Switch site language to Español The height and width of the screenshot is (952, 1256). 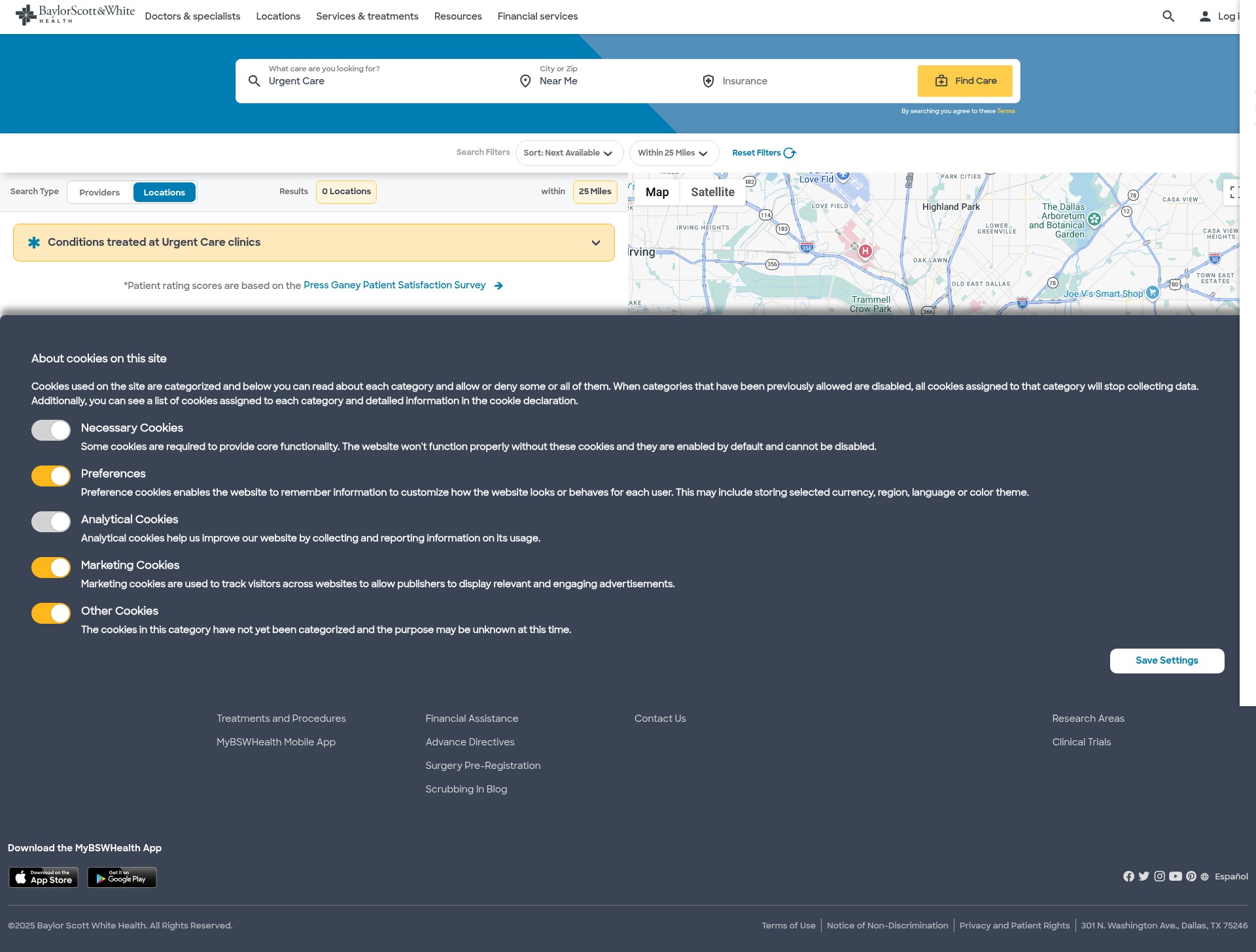tap(1231, 877)
